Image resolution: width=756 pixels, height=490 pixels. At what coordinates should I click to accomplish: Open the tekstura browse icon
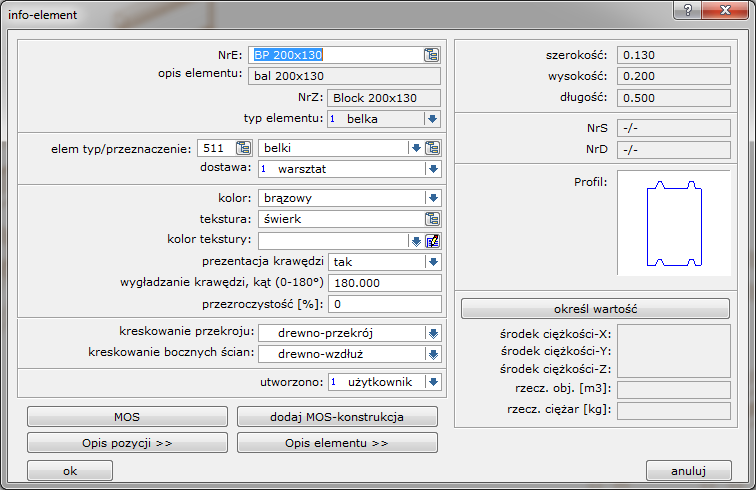point(432,218)
